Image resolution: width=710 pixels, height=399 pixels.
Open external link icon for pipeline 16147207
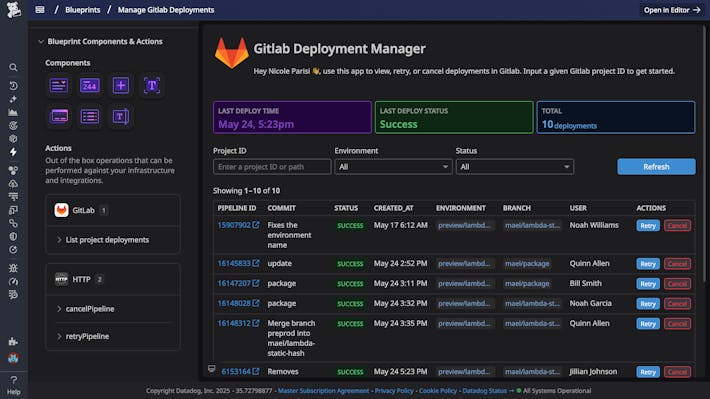tap(256, 283)
